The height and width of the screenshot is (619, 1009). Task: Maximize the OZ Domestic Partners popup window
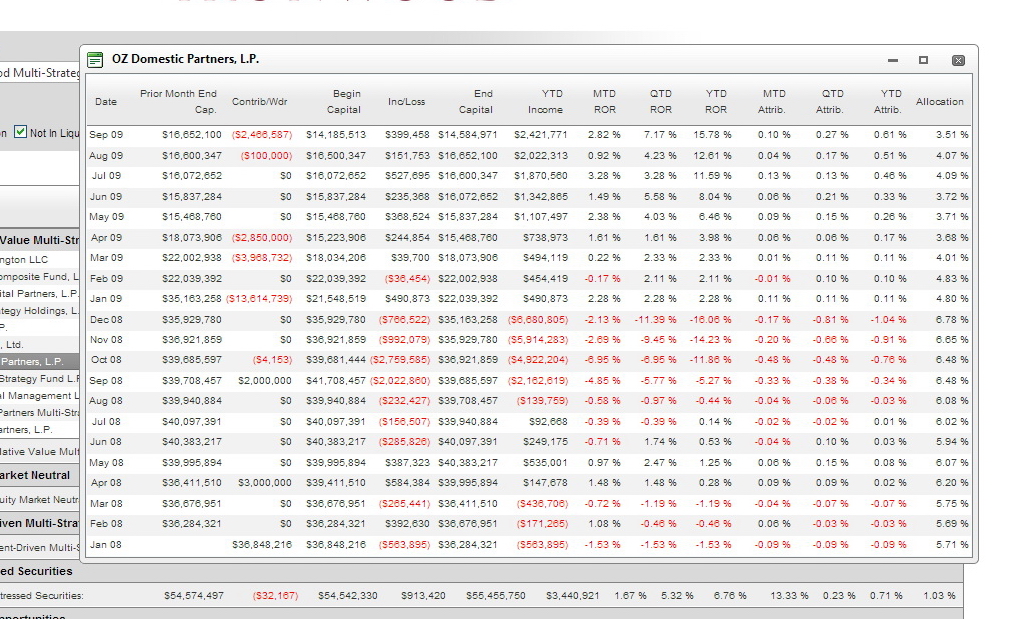[x=923, y=60]
